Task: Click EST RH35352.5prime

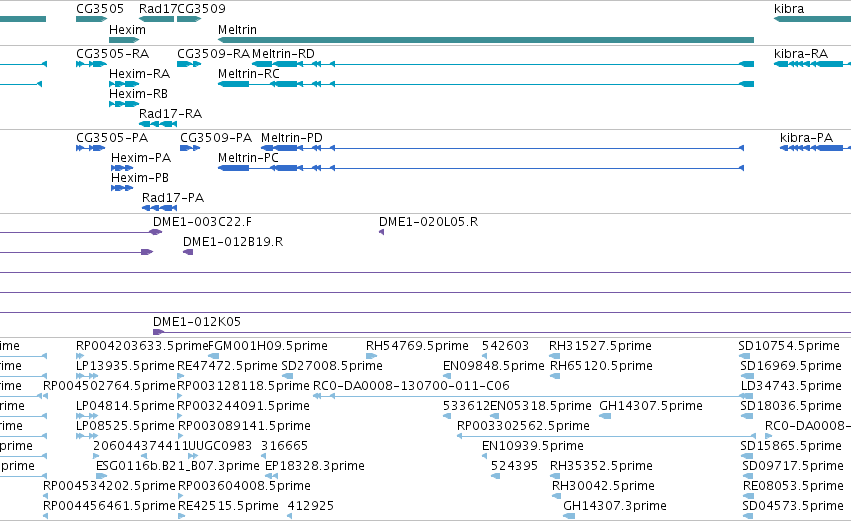Action: [602, 467]
